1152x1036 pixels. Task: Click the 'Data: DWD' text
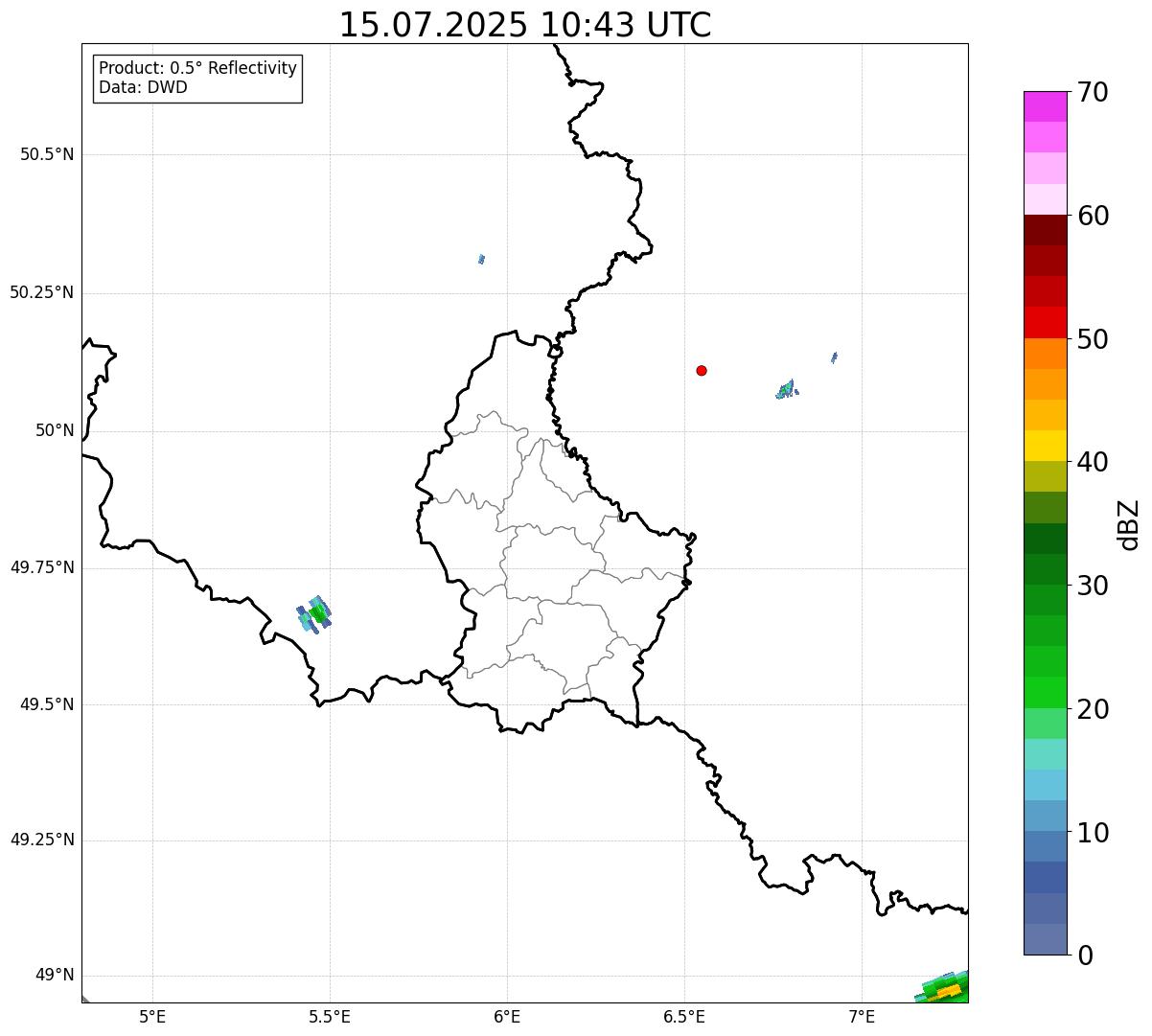tap(143, 87)
